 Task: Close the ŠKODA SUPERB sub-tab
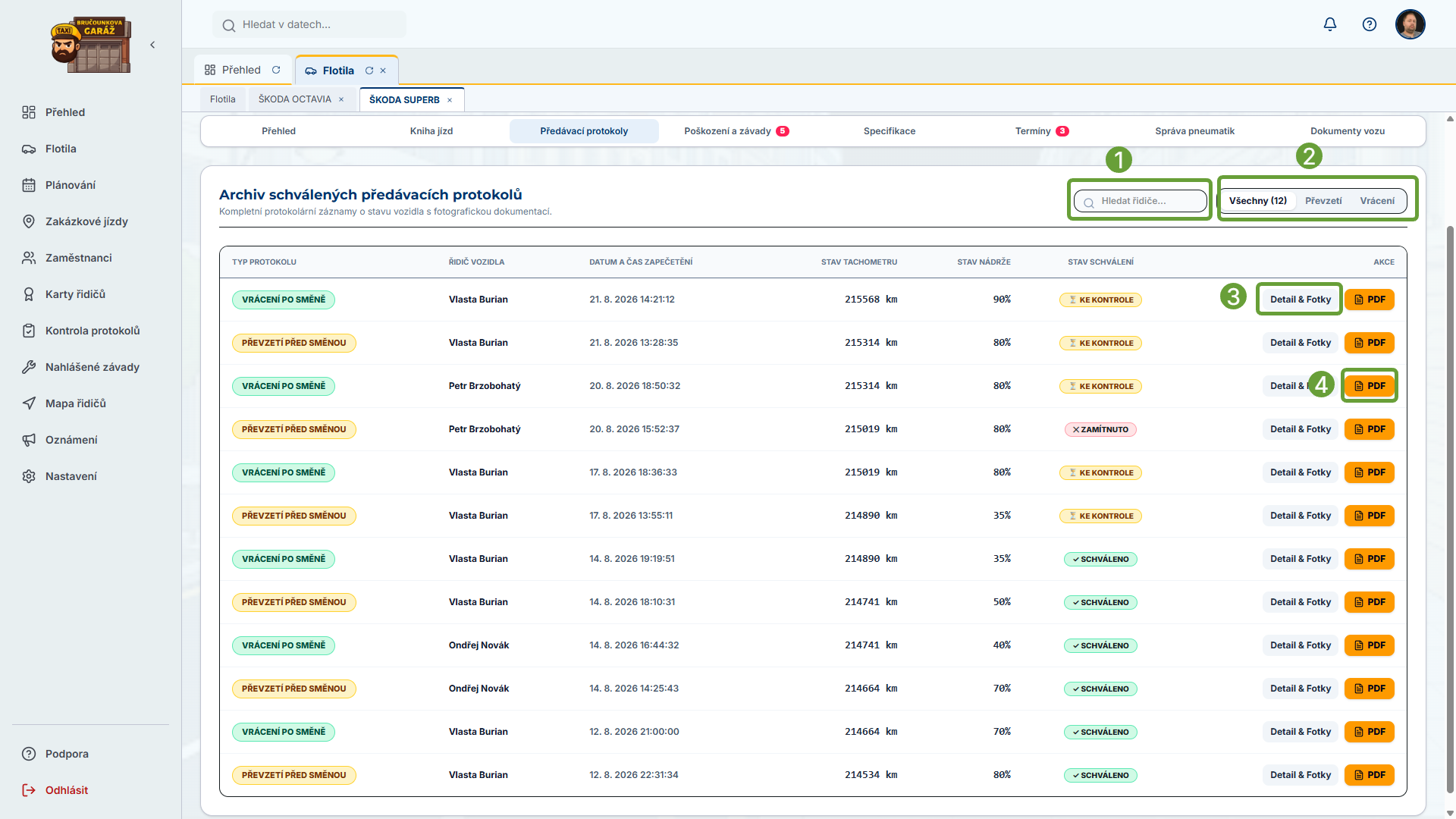tap(450, 100)
